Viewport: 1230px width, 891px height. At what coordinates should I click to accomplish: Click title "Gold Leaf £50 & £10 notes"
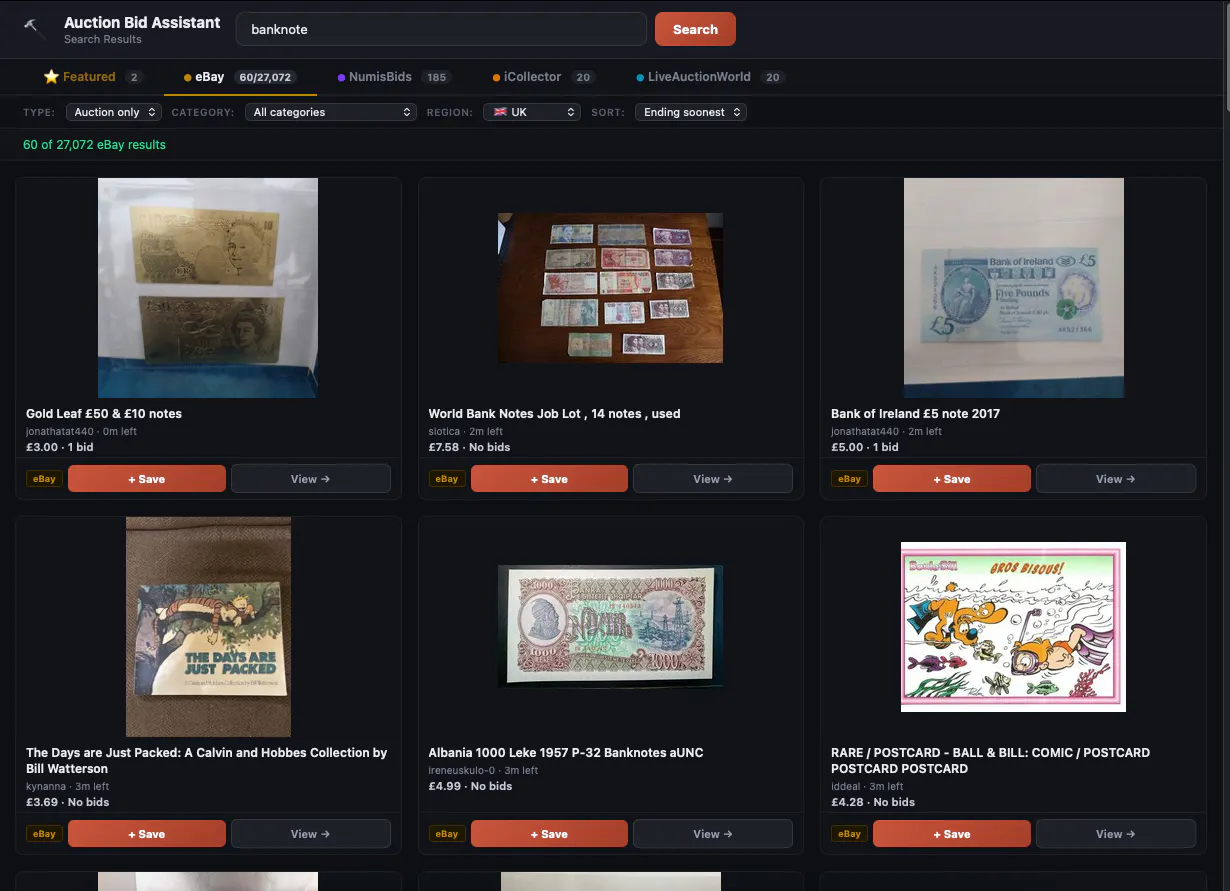pyautogui.click(x=104, y=414)
